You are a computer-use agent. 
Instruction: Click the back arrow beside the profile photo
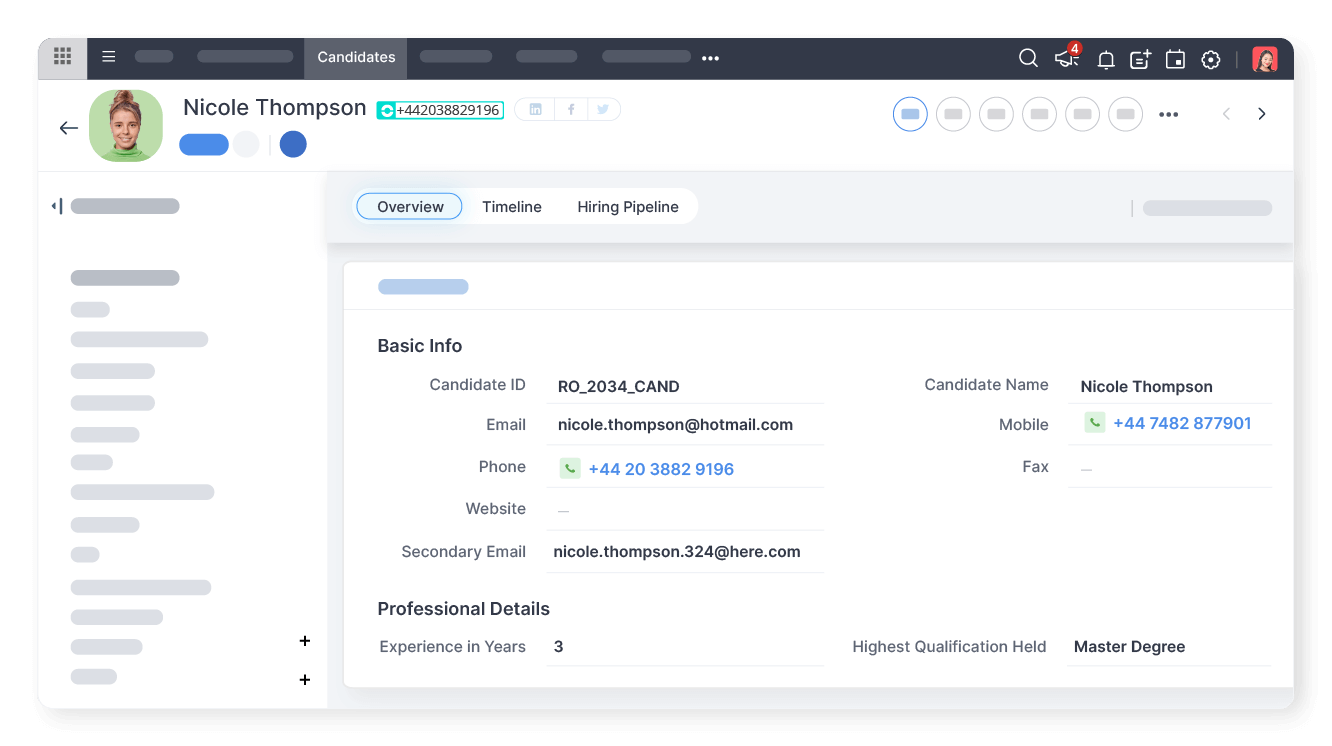pyautogui.click(x=68, y=127)
